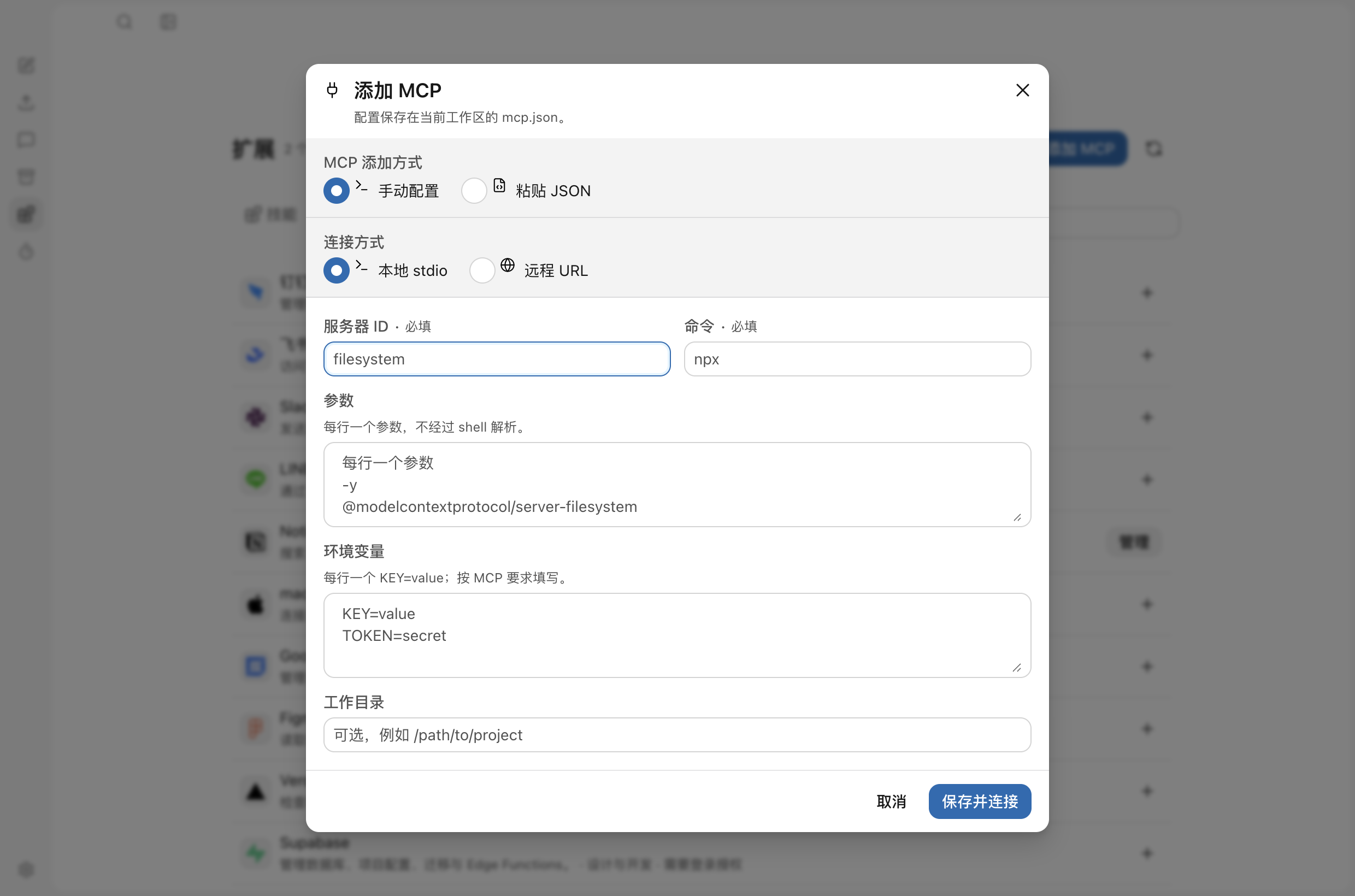Click the highlighted extensions icon in left sidebar
This screenshot has height=896, width=1355.
tap(26, 215)
